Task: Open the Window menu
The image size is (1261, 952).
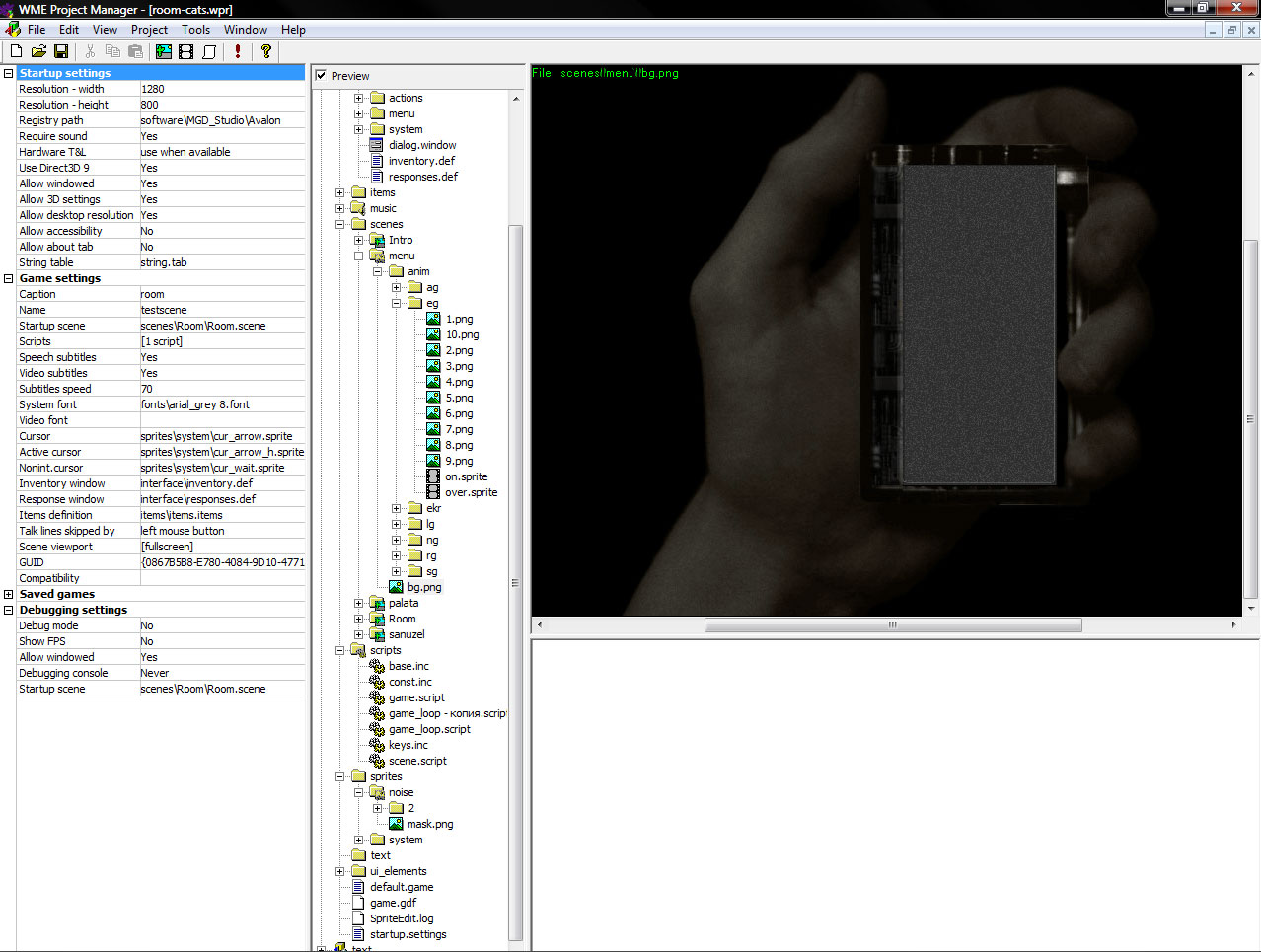Action: click(x=246, y=30)
